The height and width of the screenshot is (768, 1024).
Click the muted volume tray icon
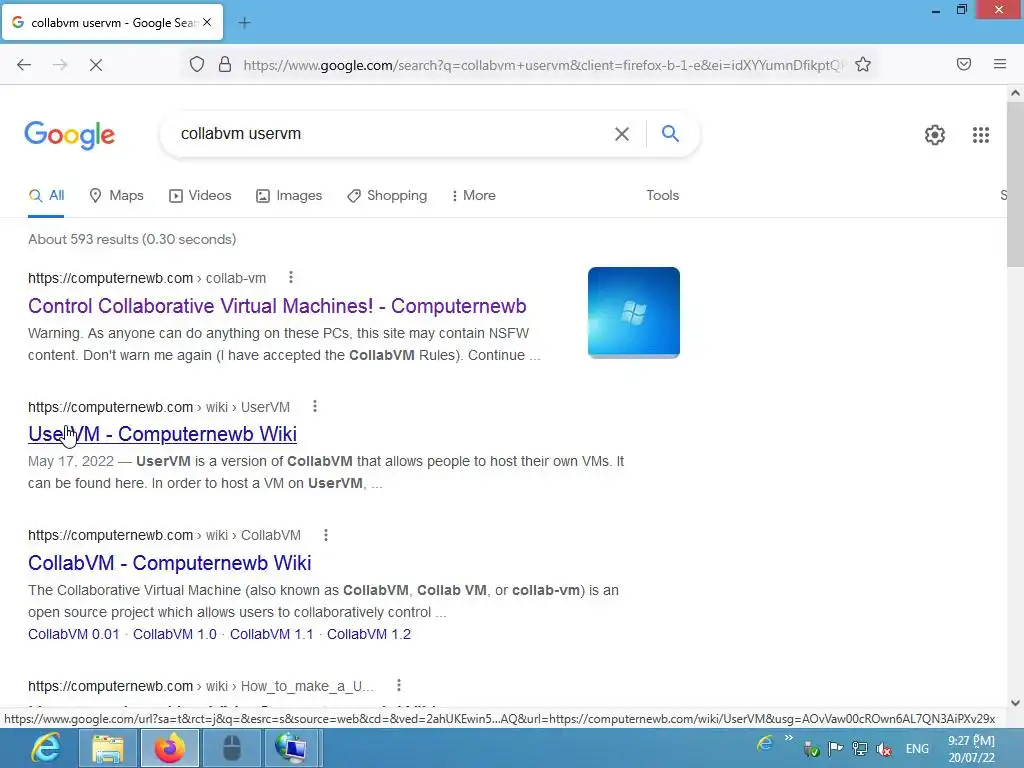(884, 749)
